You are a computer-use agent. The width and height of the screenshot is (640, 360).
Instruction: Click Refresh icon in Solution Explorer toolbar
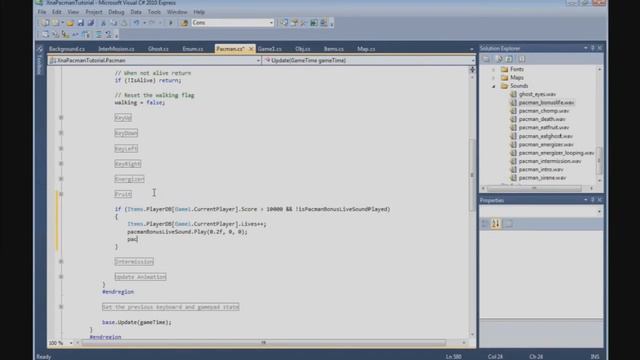coord(509,59)
